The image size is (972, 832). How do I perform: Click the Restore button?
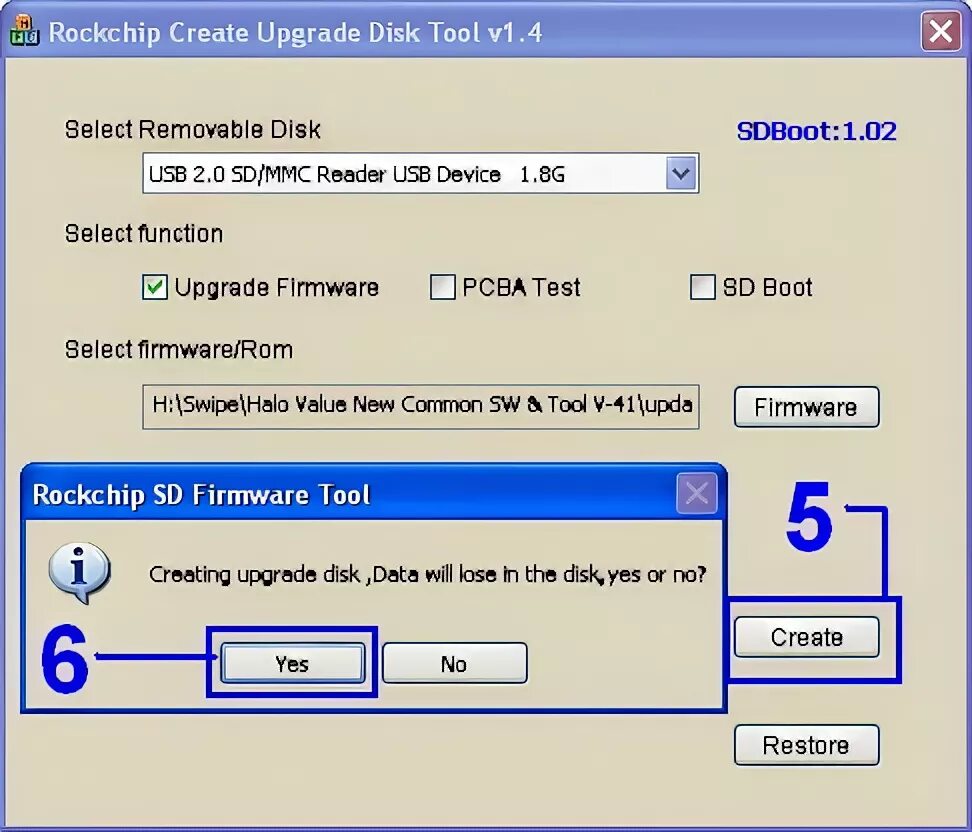pos(806,745)
